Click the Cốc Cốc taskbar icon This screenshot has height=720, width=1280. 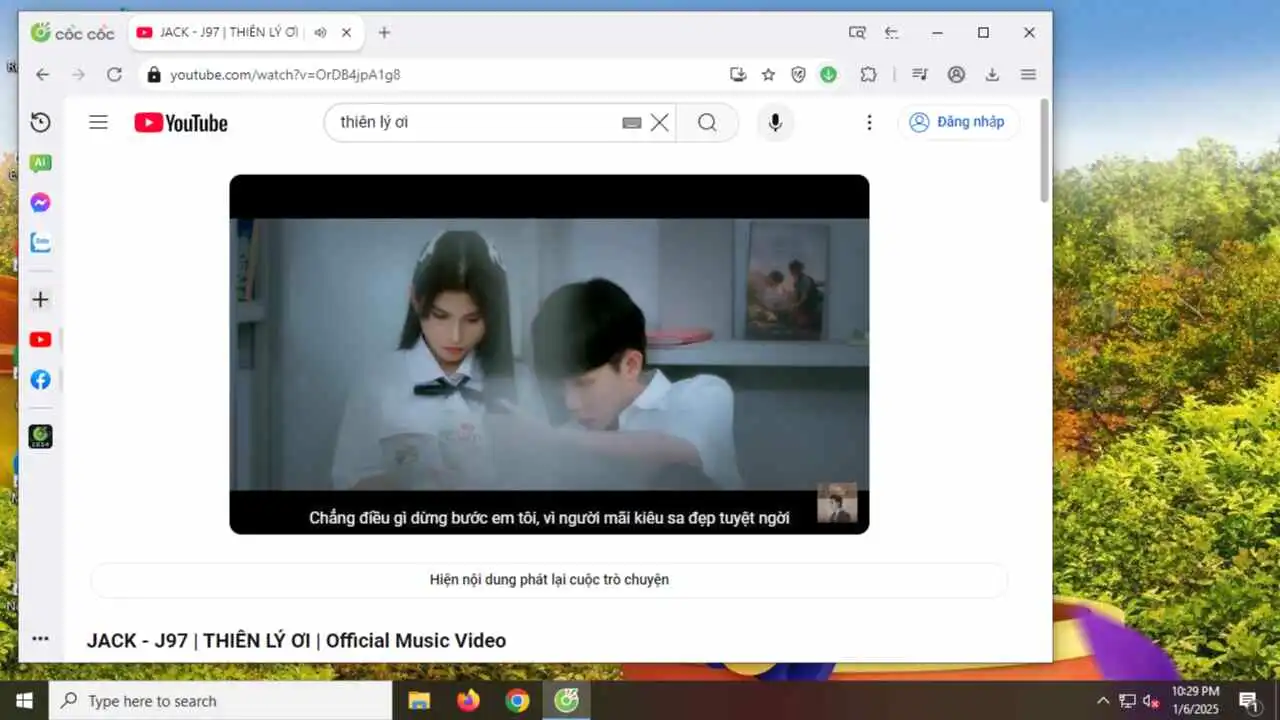[x=566, y=701]
